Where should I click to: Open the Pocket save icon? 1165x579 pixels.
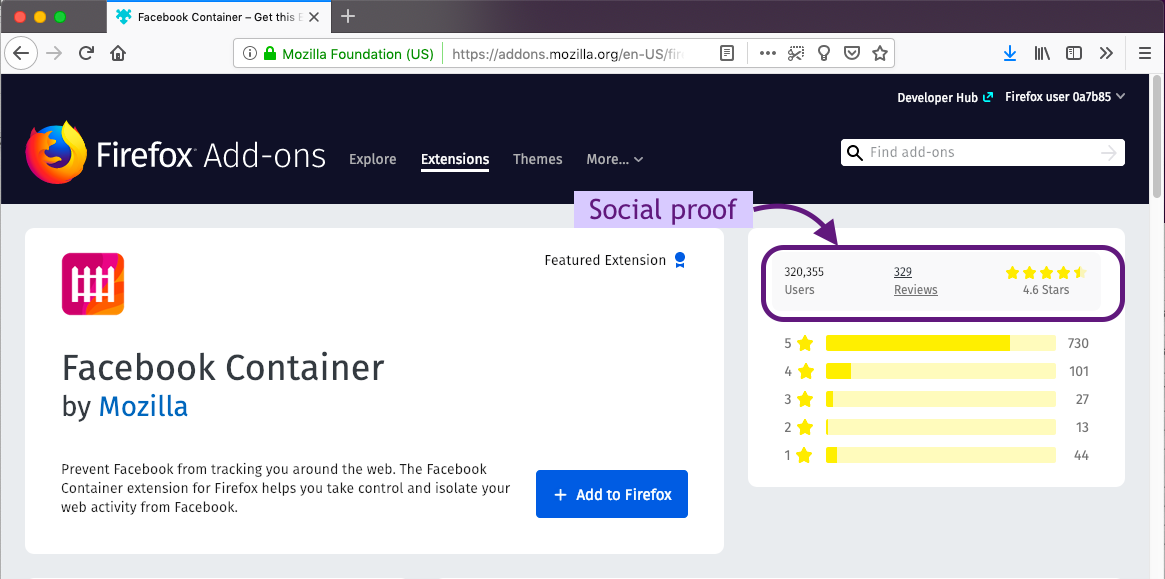pos(852,53)
